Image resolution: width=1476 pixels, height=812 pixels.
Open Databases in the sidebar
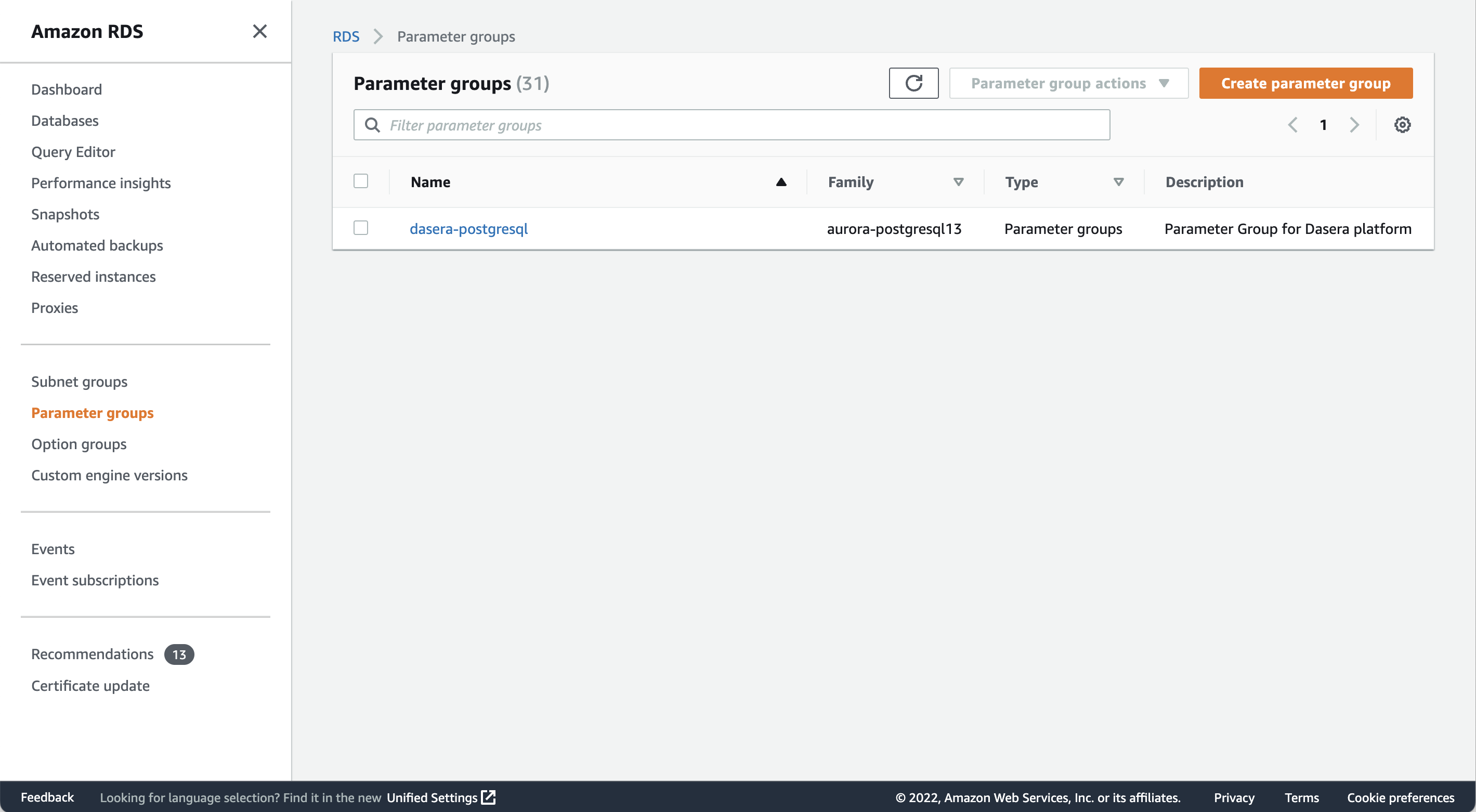coord(65,120)
